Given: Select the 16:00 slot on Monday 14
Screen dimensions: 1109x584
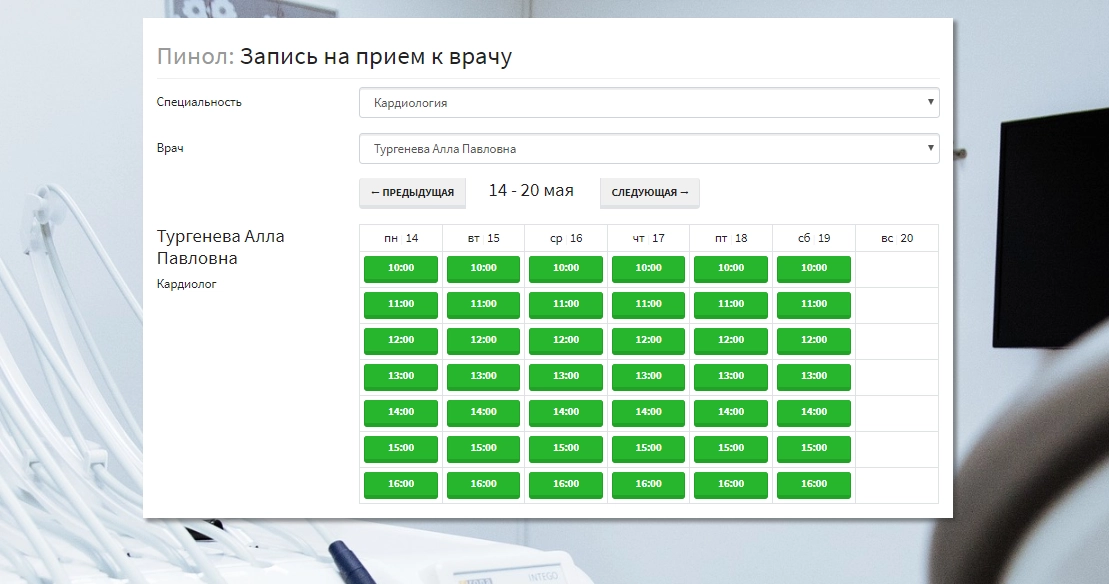Looking at the screenshot, I should pos(400,484).
